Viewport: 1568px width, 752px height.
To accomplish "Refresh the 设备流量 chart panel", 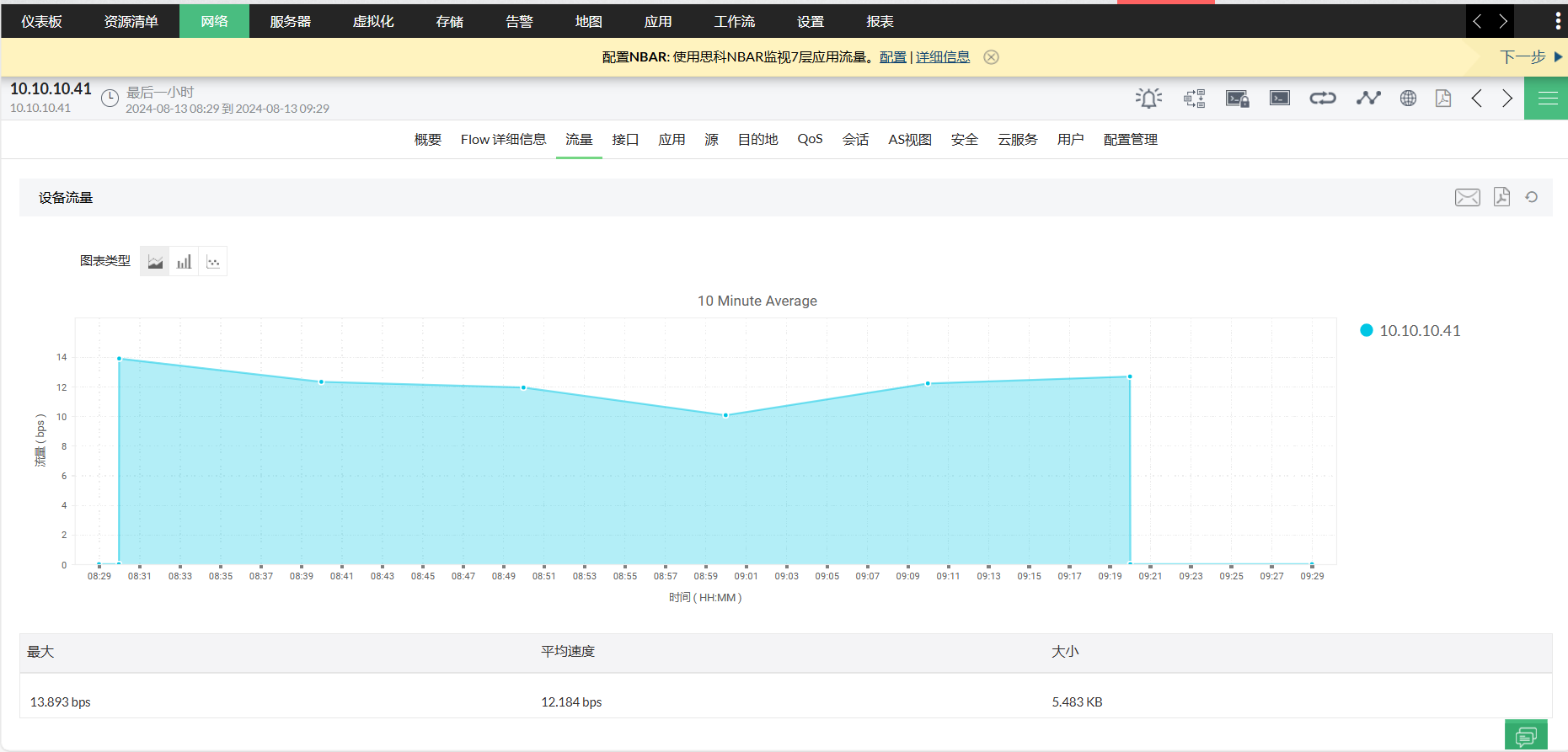I will [1532, 197].
